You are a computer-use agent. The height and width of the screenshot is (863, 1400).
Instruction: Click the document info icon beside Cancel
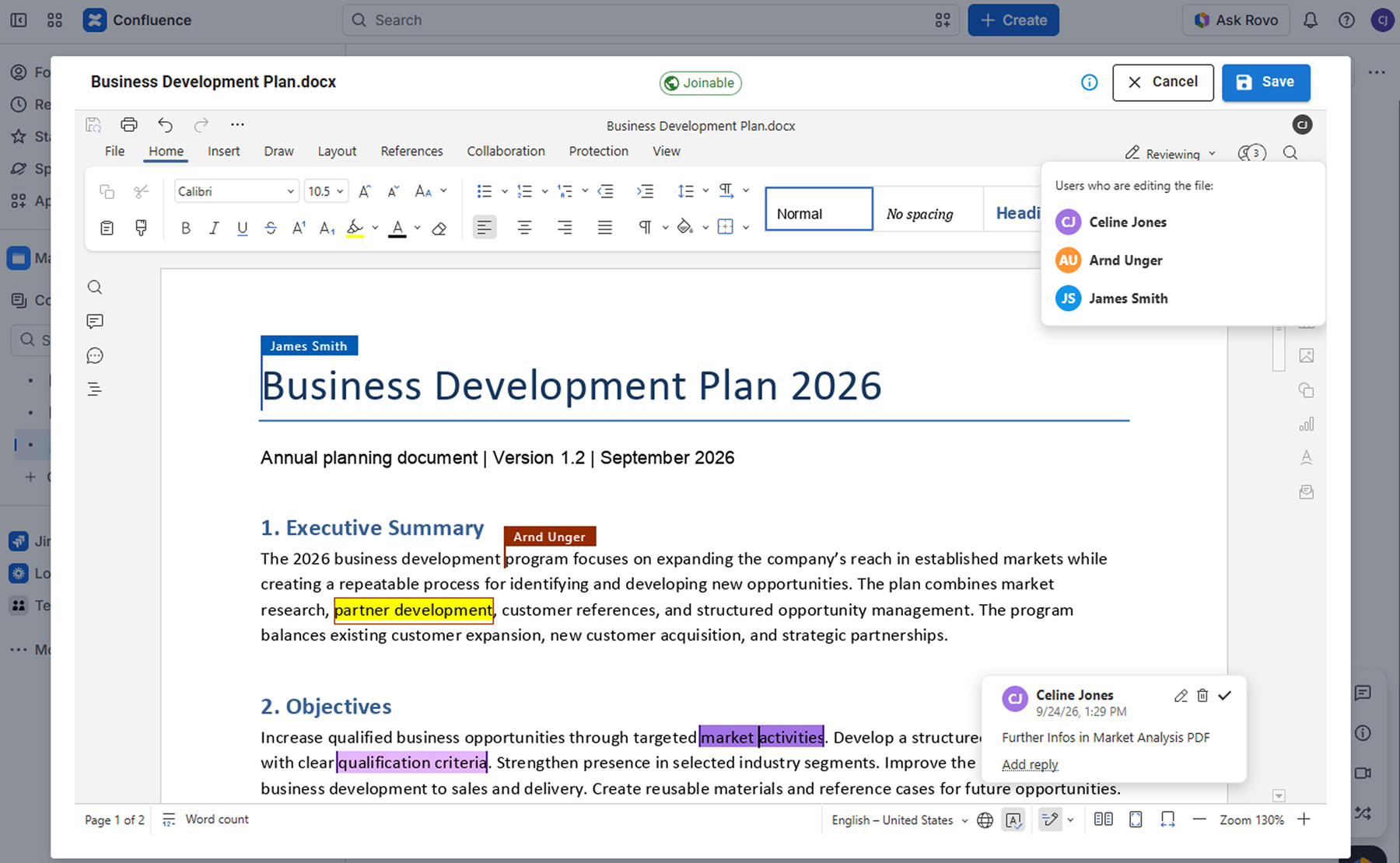coord(1090,82)
